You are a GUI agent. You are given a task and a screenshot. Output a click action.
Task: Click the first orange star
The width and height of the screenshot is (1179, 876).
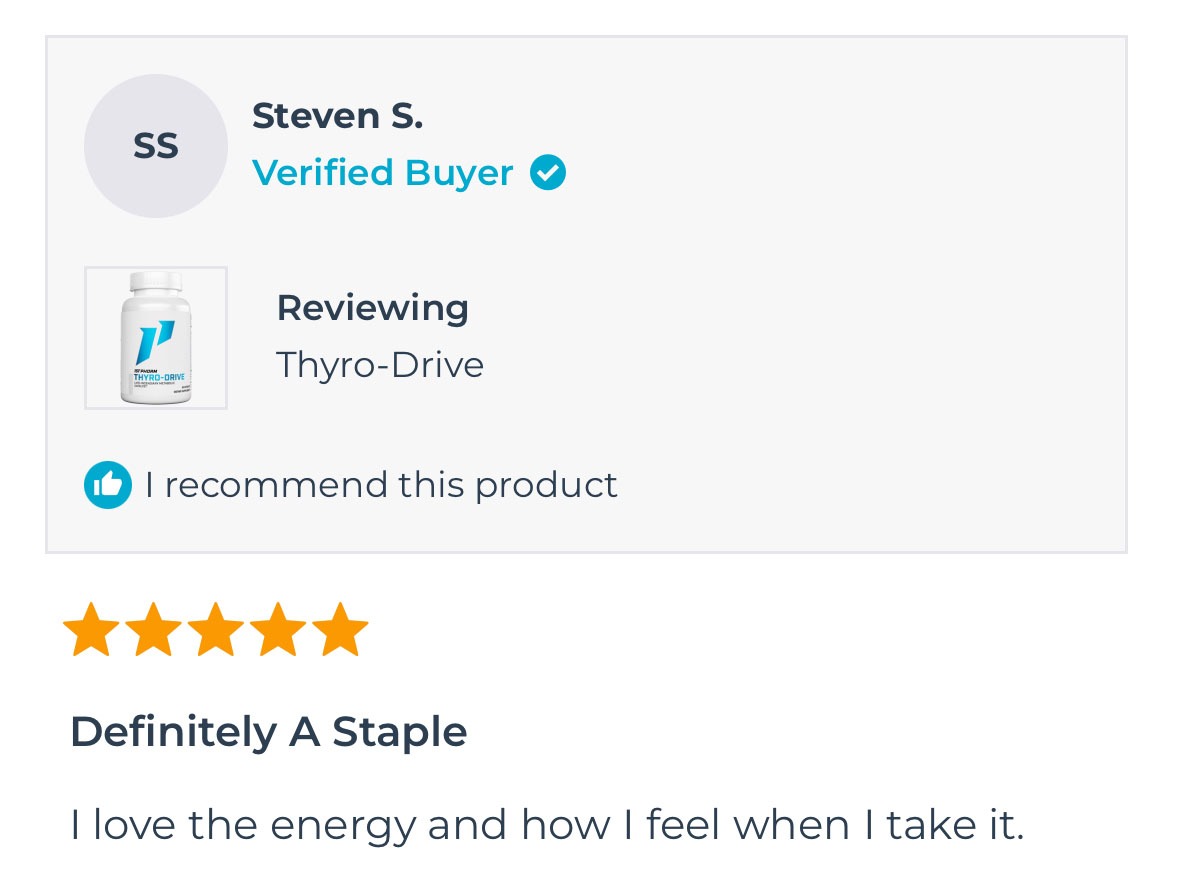(x=92, y=629)
